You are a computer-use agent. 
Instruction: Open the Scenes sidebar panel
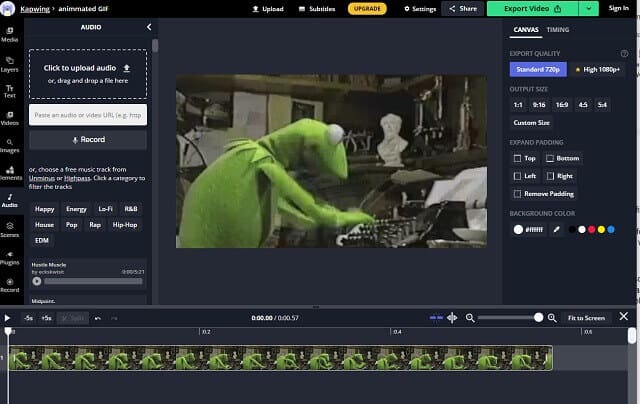(9, 230)
